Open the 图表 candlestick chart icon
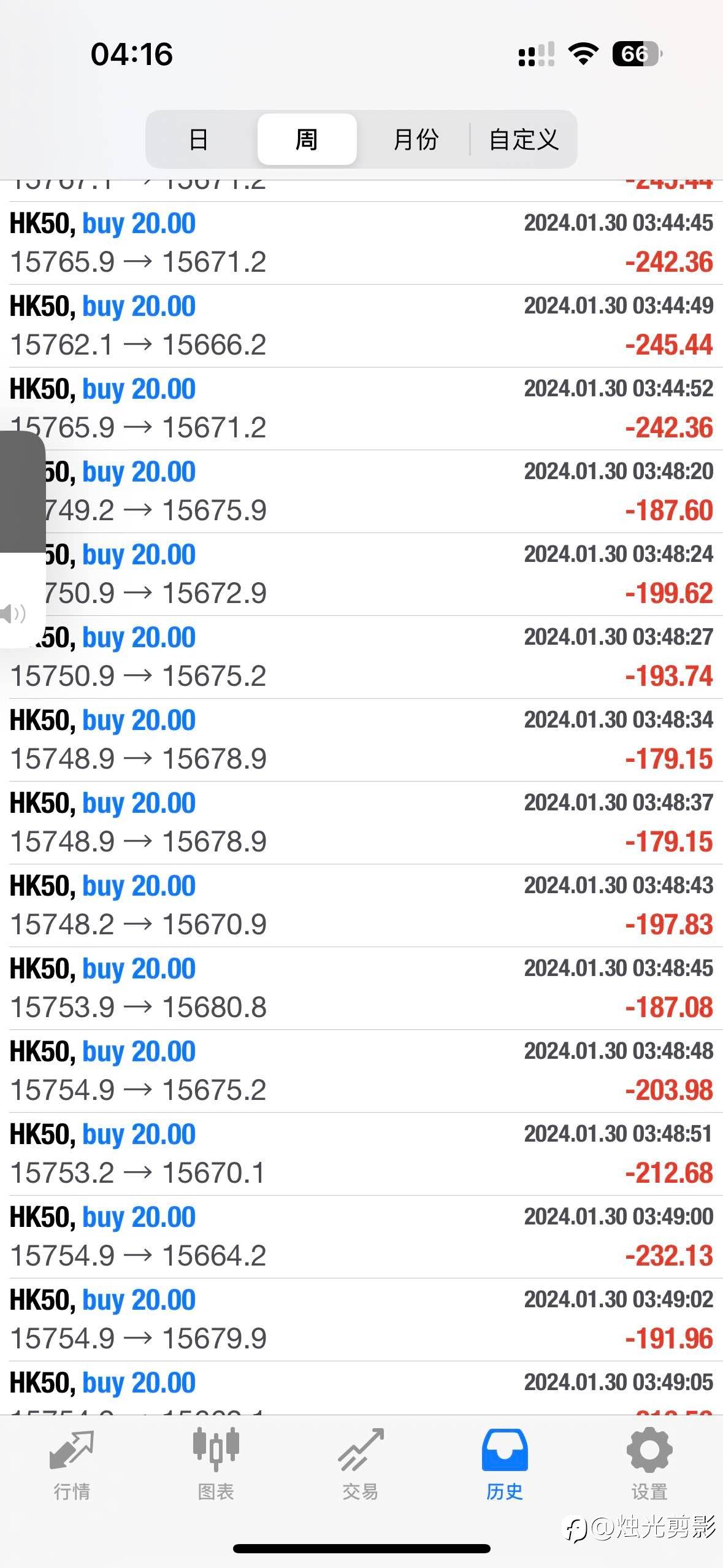The width and height of the screenshot is (723, 1568). tap(216, 1449)
